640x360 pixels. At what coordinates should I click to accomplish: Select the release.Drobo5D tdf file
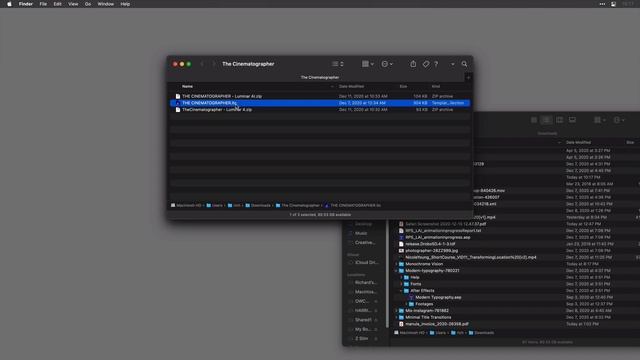click(x=430, y=244)
